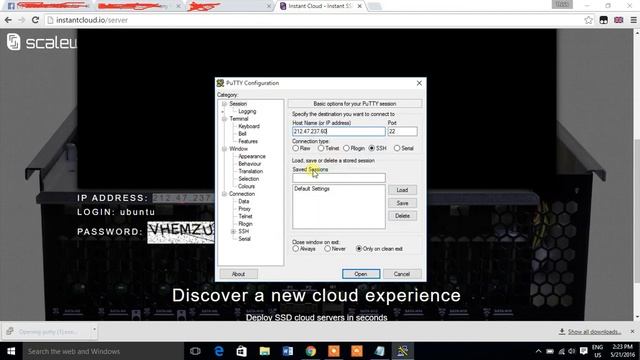Select Logging in category tree
The width and height of the screenshot is (640, 360).
247,111
